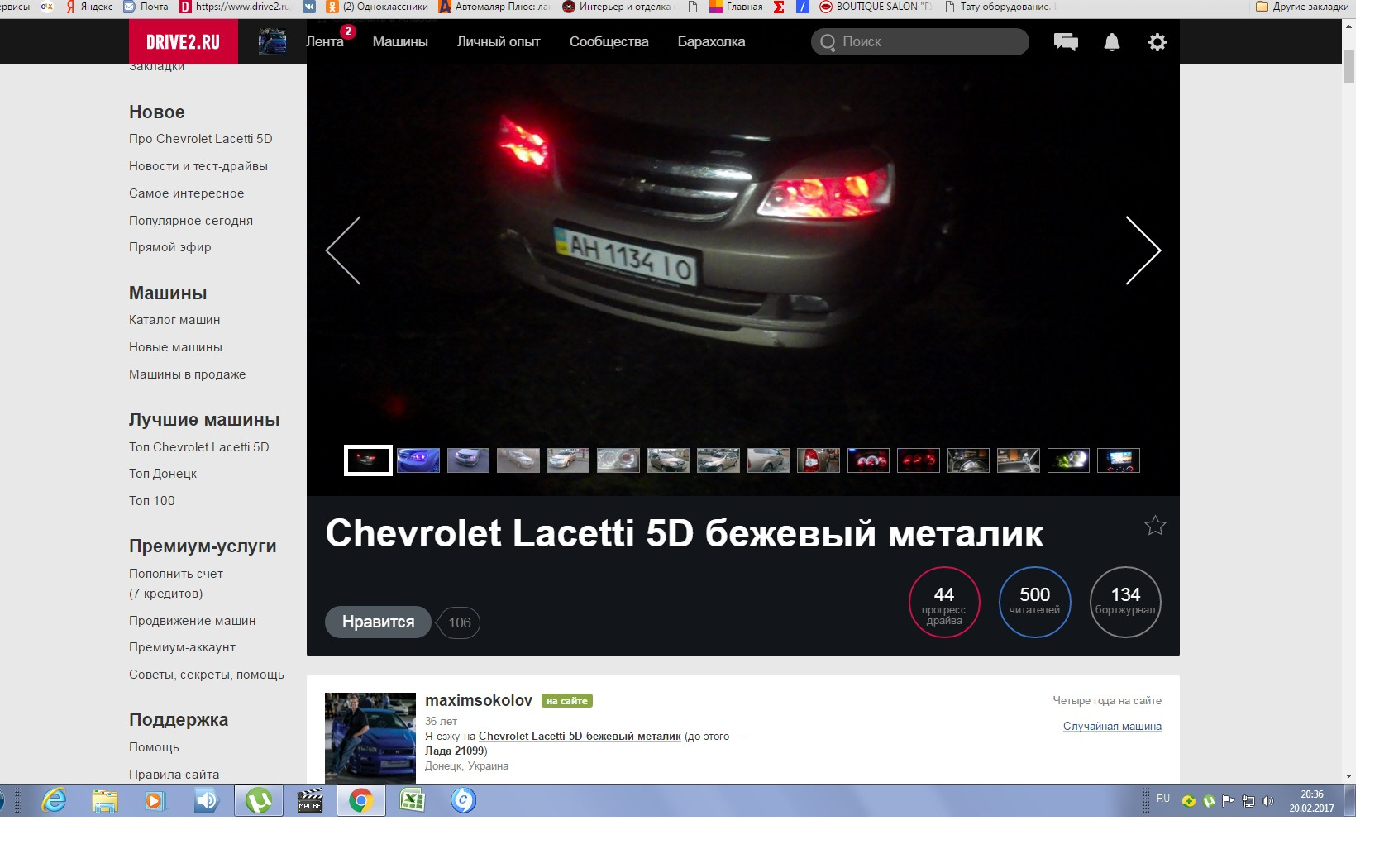1389x868 pixels.
Task: Select the highlighted first gallery thumbnail
Action: pos(368,460)
